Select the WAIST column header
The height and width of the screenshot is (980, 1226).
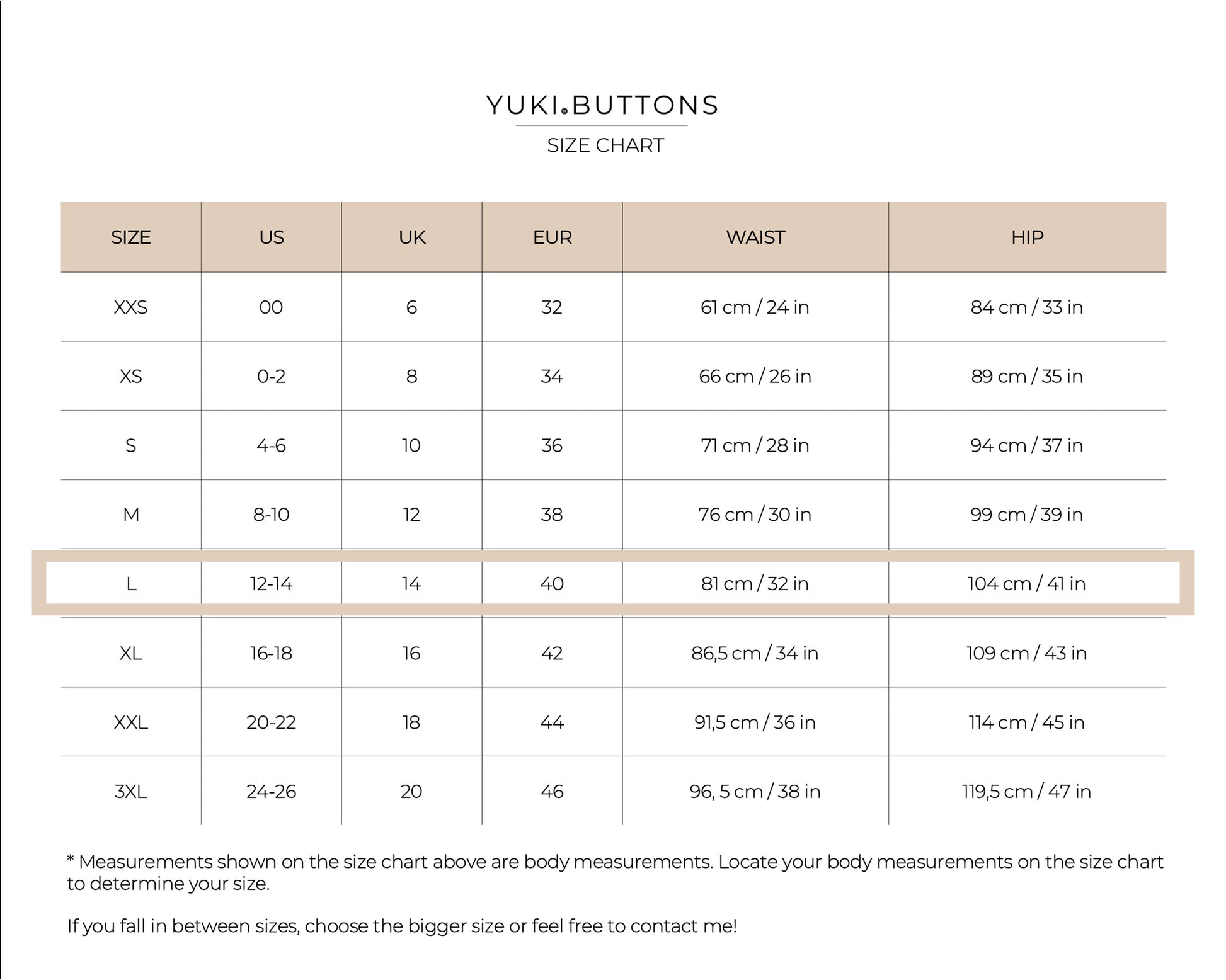pyautogui.click(x=755, y=237)
